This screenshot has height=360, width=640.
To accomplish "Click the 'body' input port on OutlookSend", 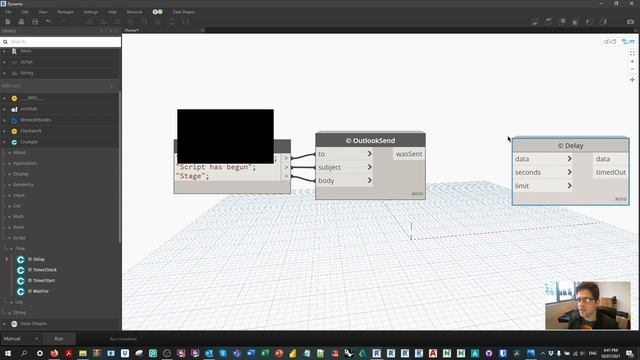I will (x=345, y=180).
